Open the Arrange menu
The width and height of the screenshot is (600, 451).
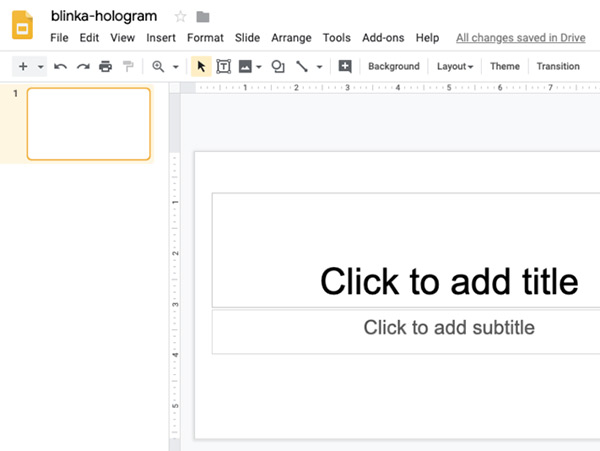tap(292, 38)
